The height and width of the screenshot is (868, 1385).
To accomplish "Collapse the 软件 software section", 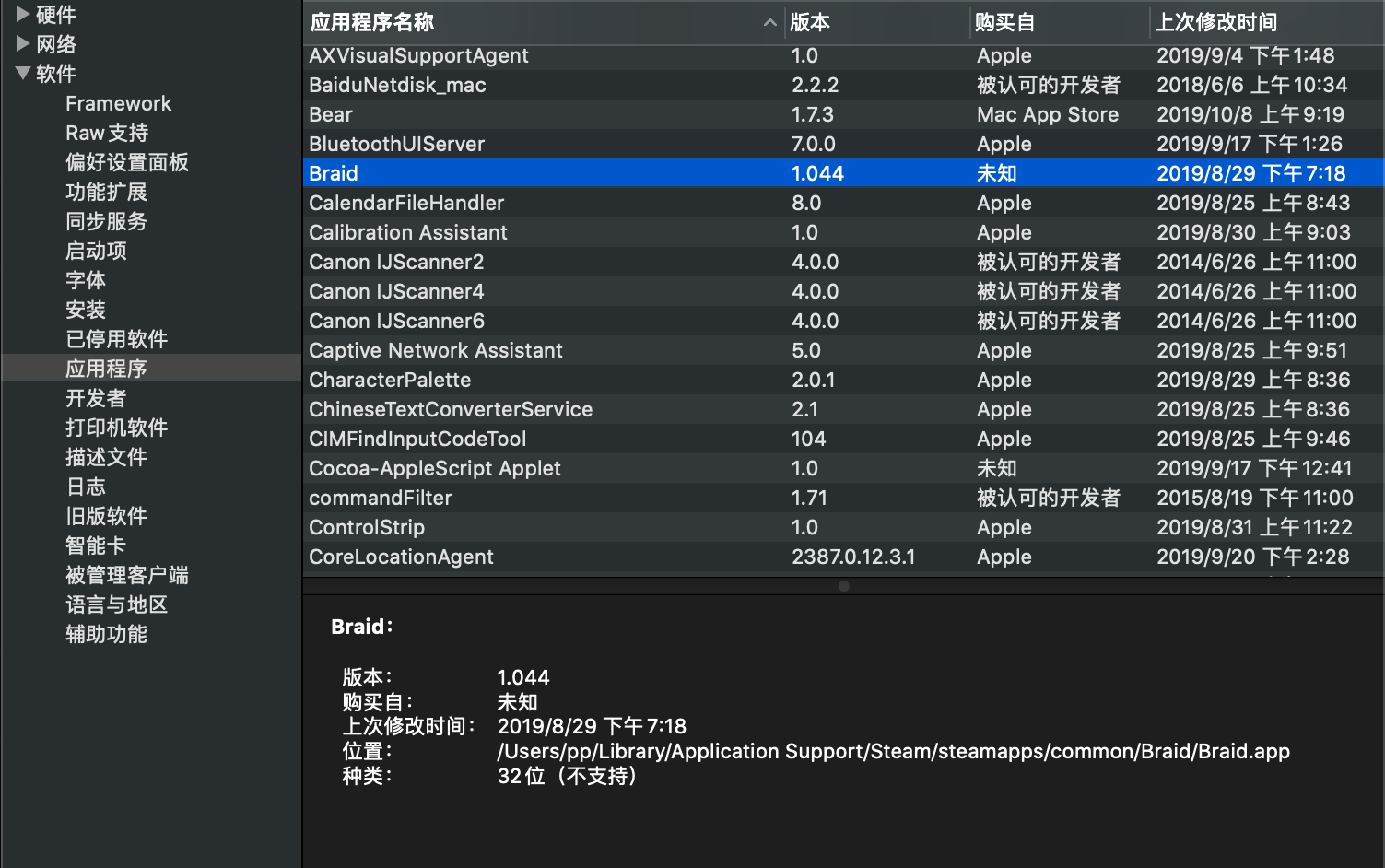I will click(23, 73).
